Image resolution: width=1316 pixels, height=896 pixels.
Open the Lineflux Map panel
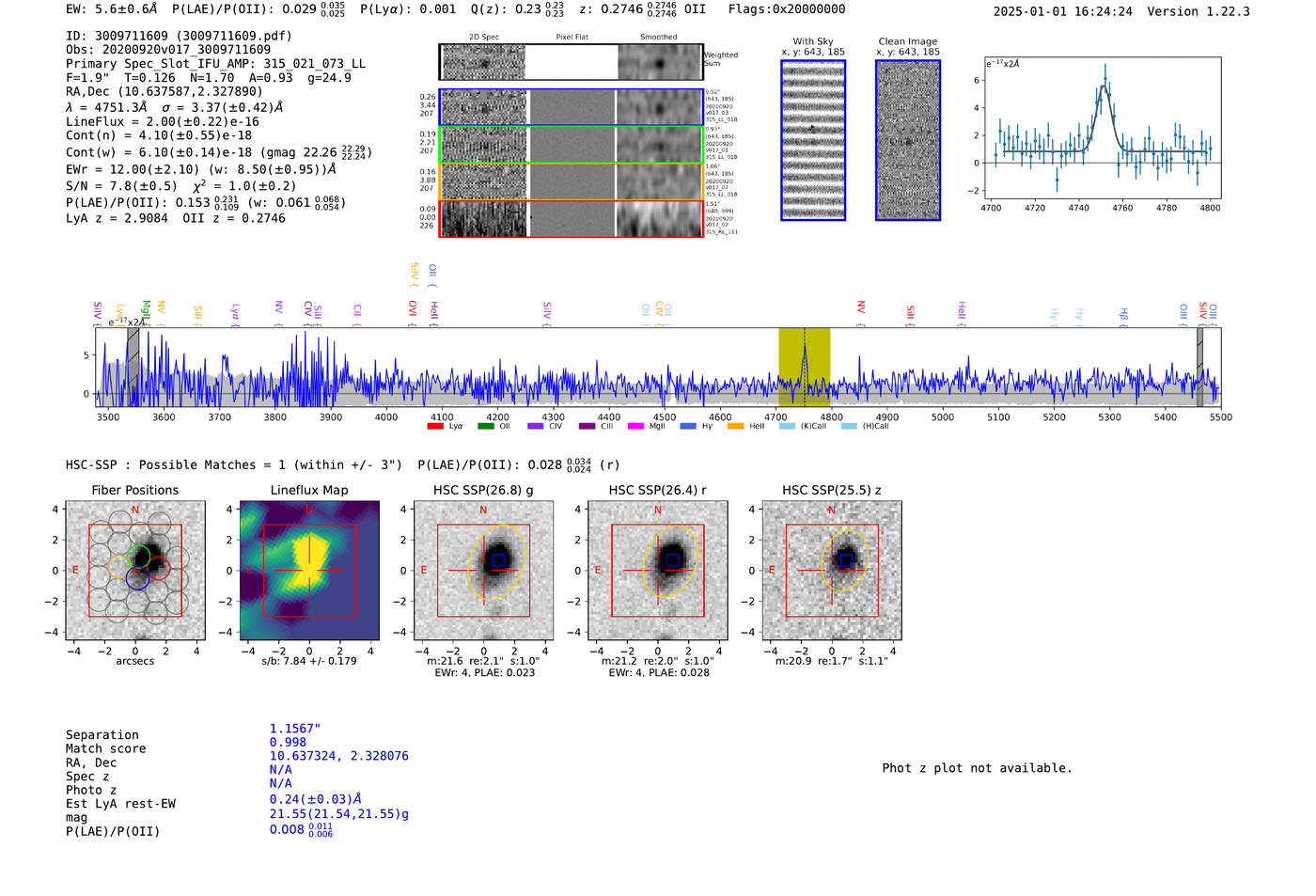pyautogui.click(x=309, y=571)
